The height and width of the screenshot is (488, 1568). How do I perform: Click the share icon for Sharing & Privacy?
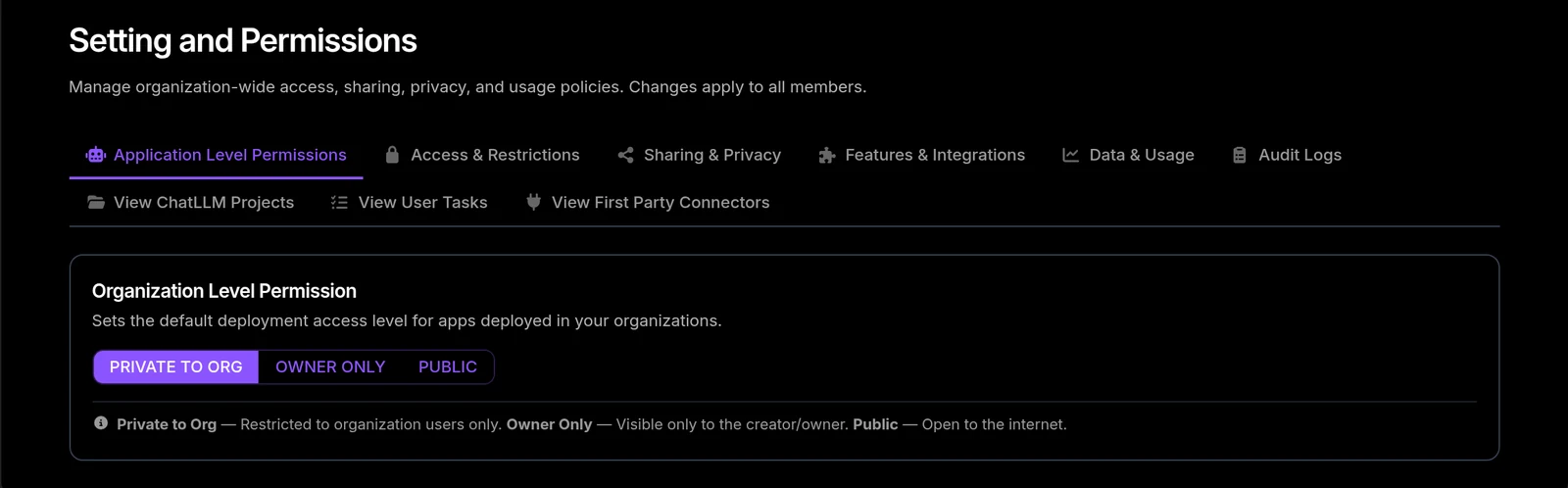coord(625,155)
